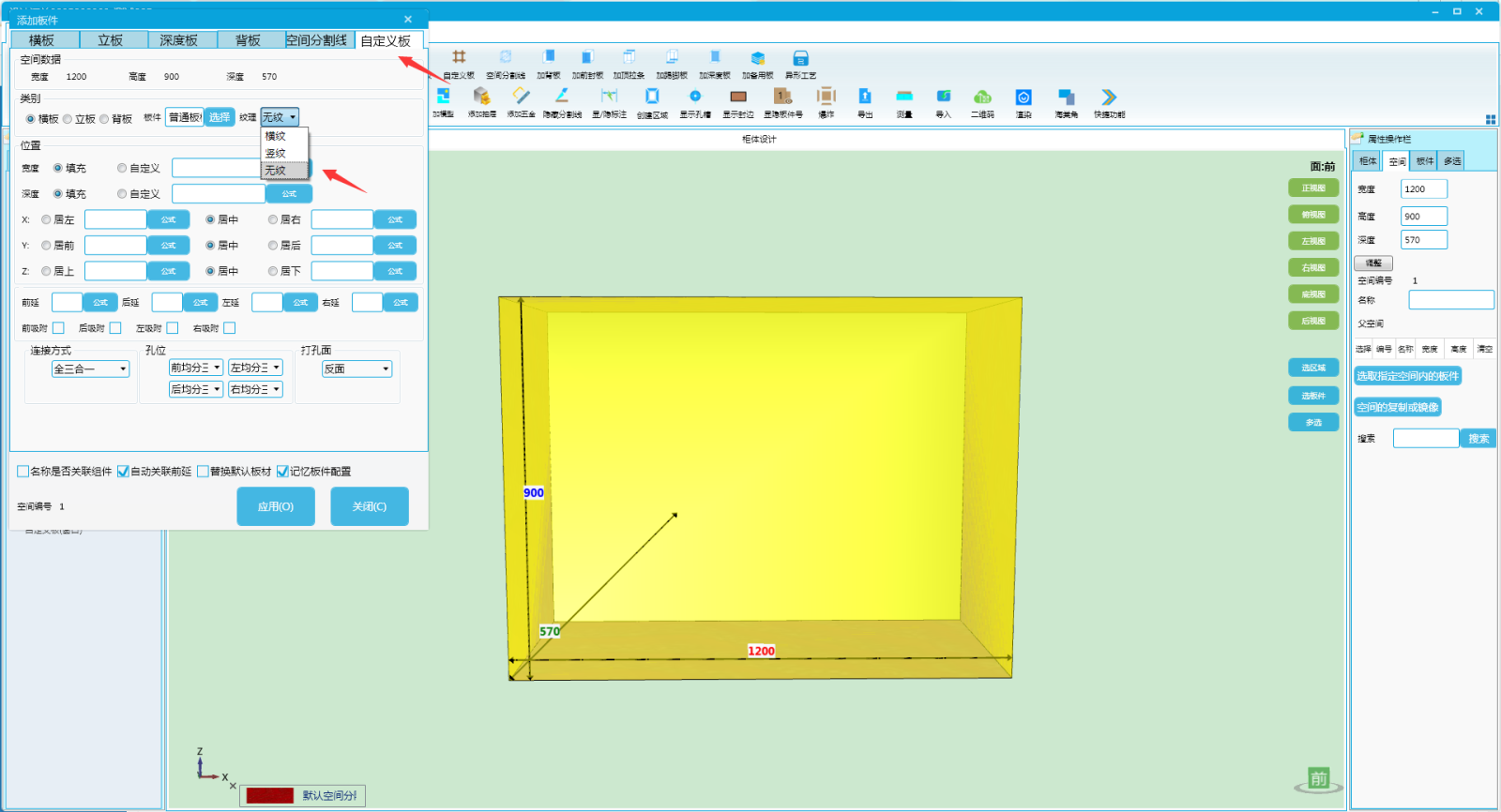The image size is (1501, 812).
Task: Switch to the 深度板 tab
Action: tap(178, 40)
